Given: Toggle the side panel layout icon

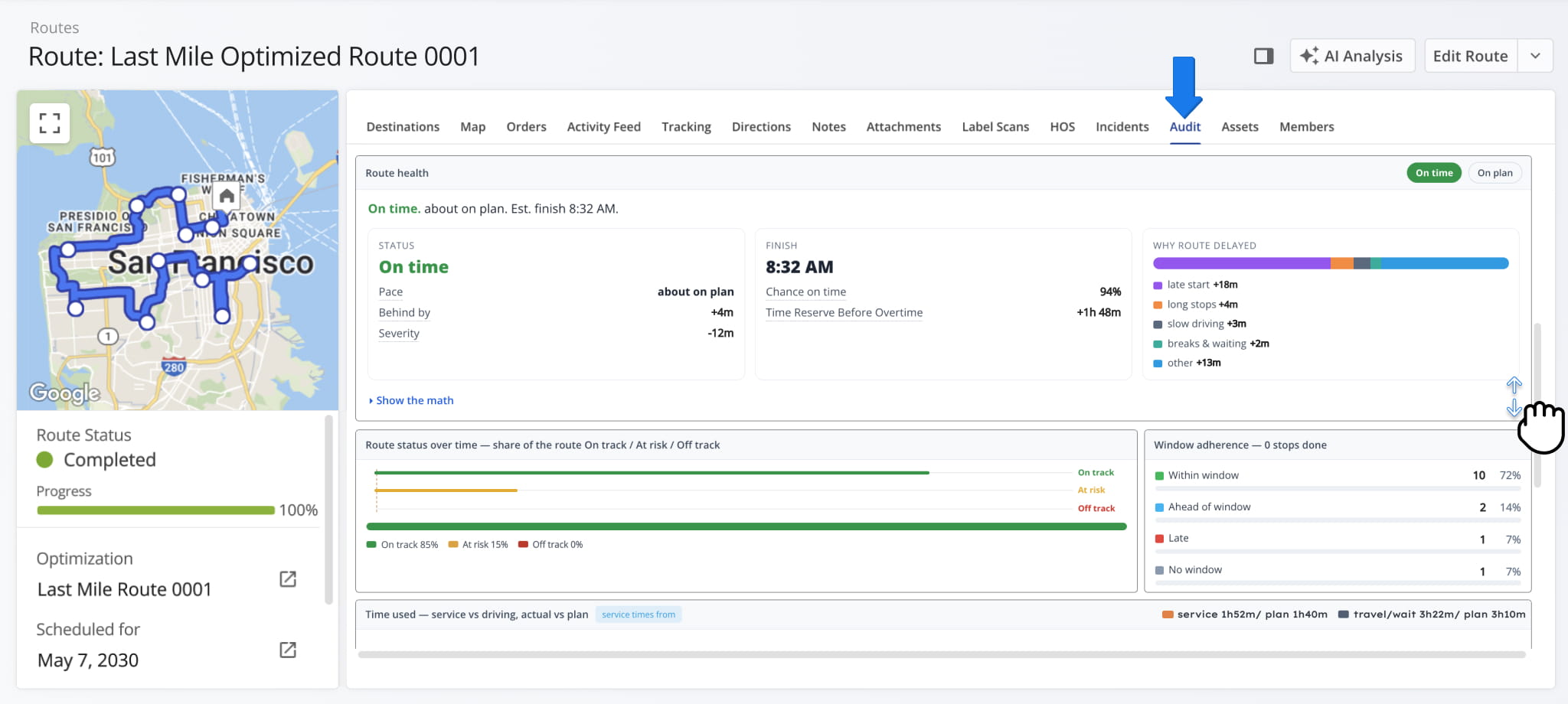Looking at the screenshot, I should [1263, 56].
